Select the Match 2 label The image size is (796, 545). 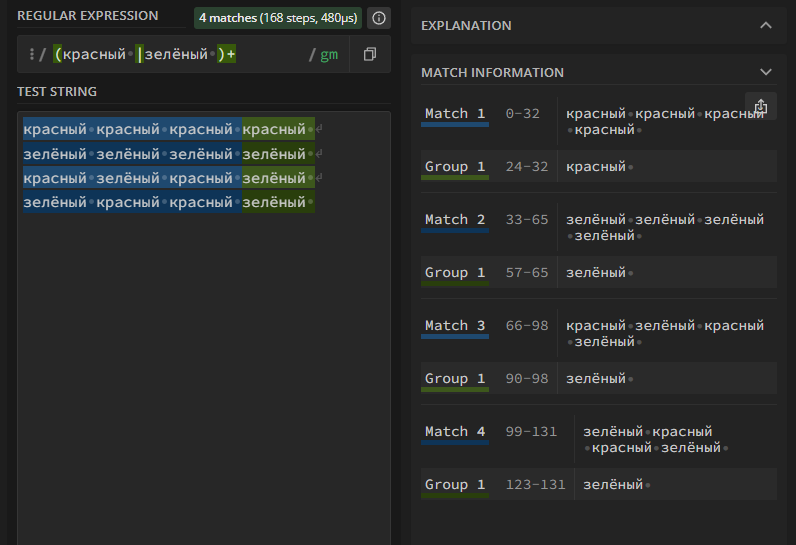click(x=454, y=220)
